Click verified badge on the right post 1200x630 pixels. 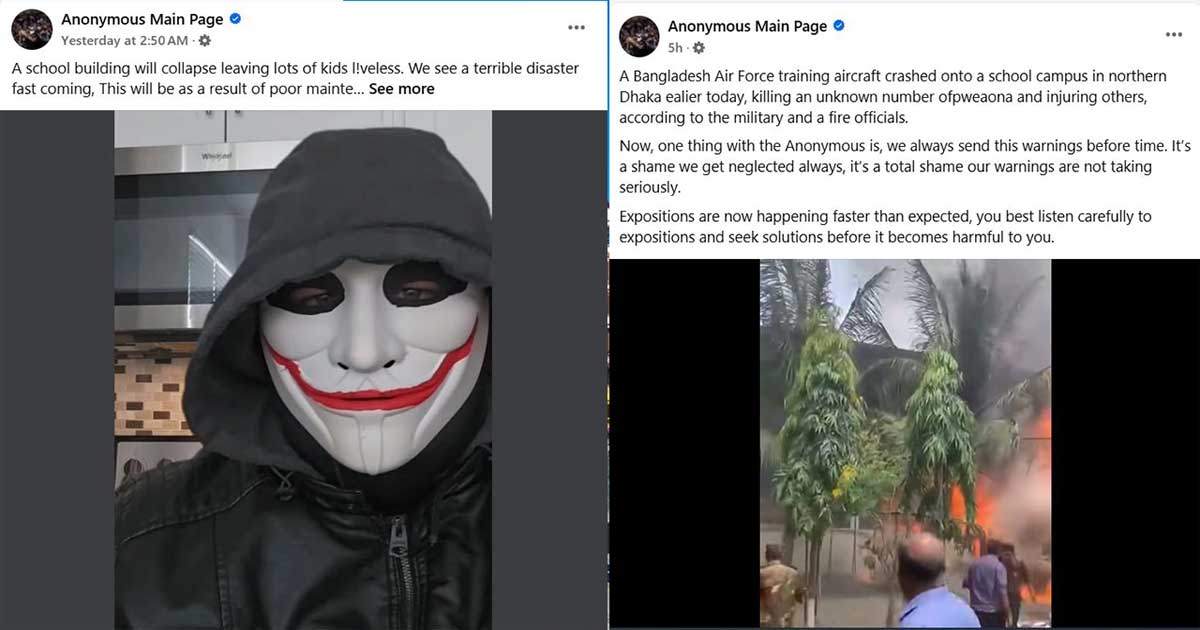839,27
